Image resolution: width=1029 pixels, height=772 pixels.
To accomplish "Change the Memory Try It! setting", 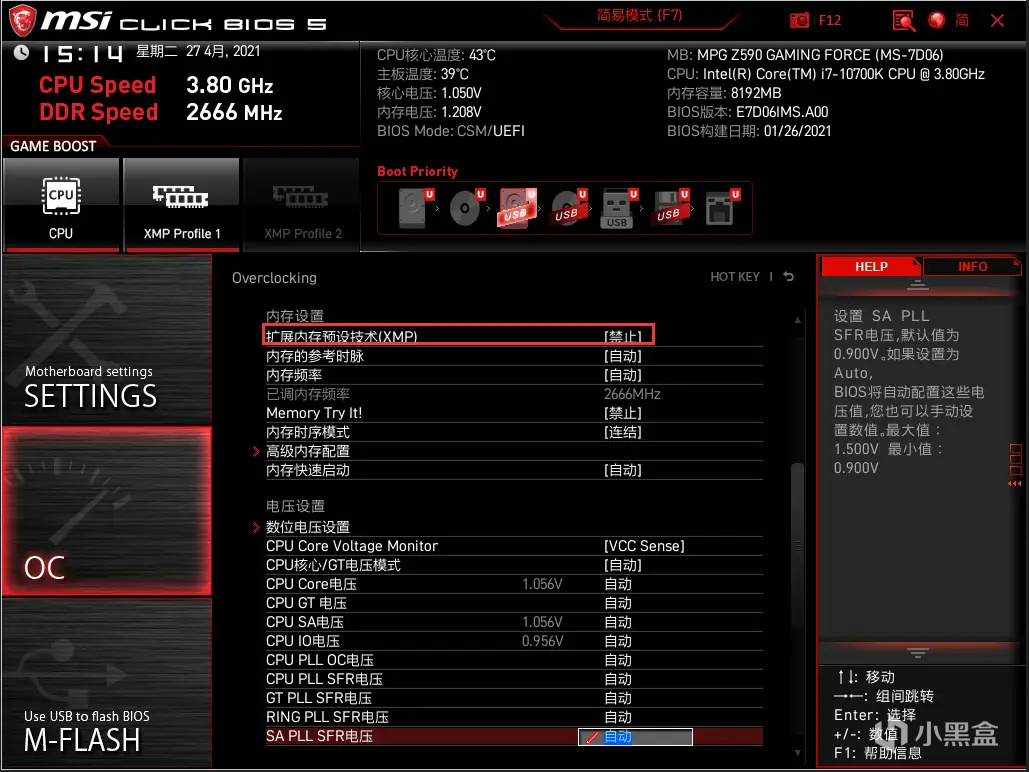I will 514,413.
